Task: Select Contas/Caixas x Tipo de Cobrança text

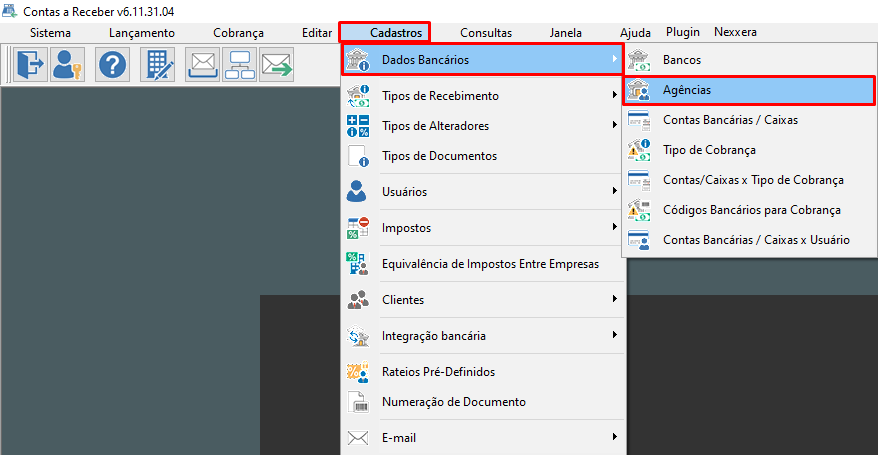Action: click(x=754, y=180)
